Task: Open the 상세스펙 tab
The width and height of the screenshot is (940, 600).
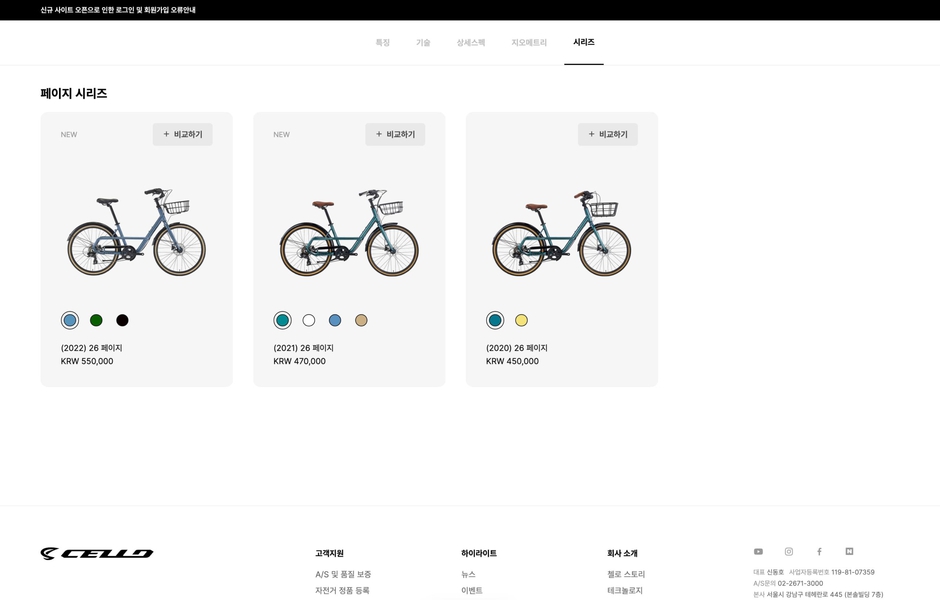Action: tap(470, 43)
